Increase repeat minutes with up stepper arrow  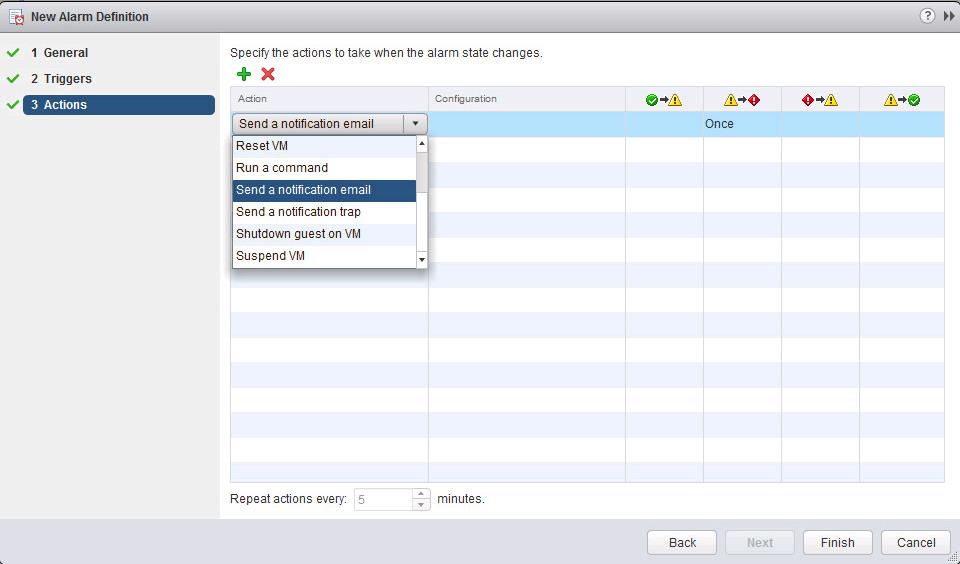(421, 494)
